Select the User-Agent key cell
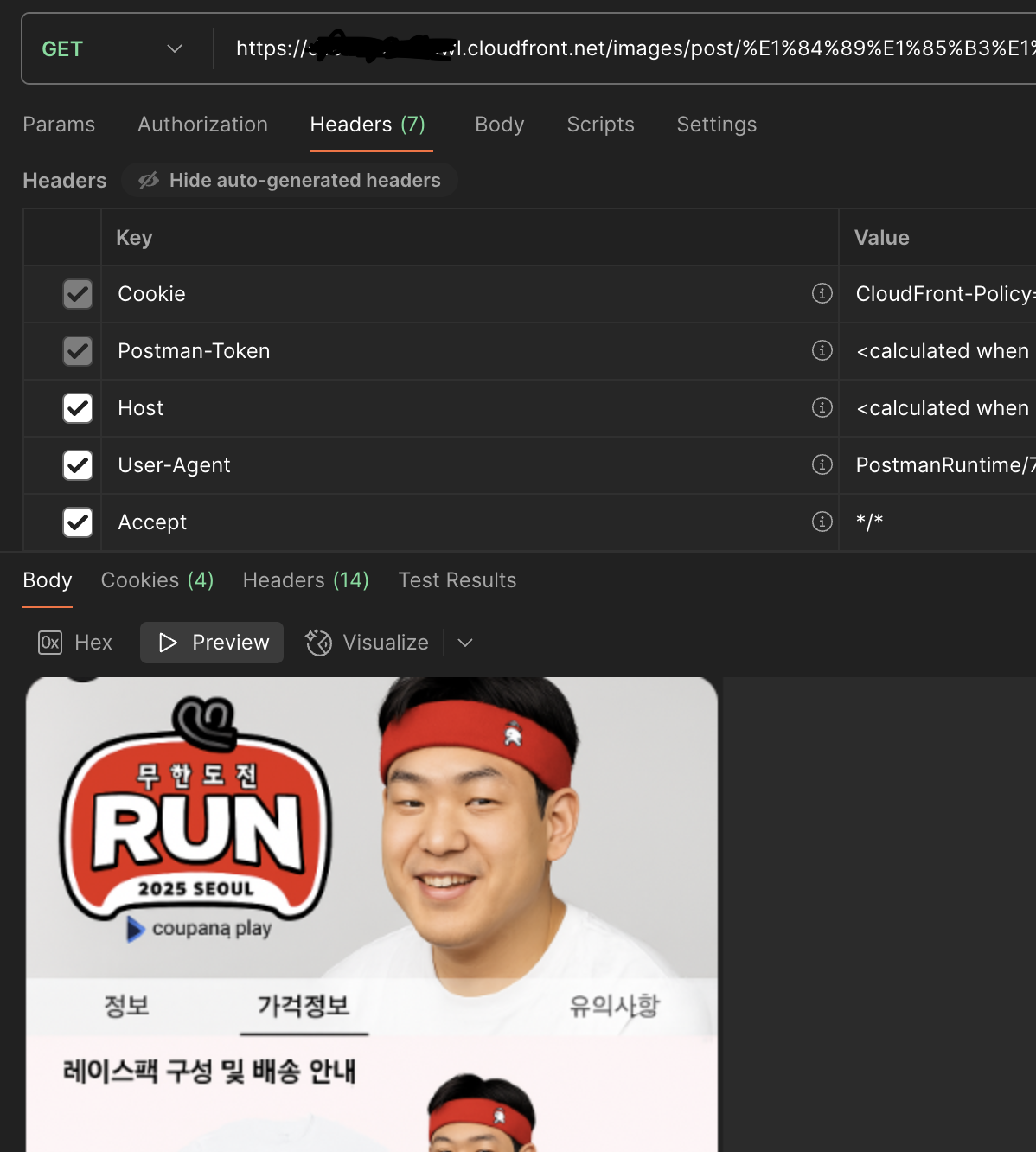The width and height of the screenshot is (1036, 1152). (470, 465)
